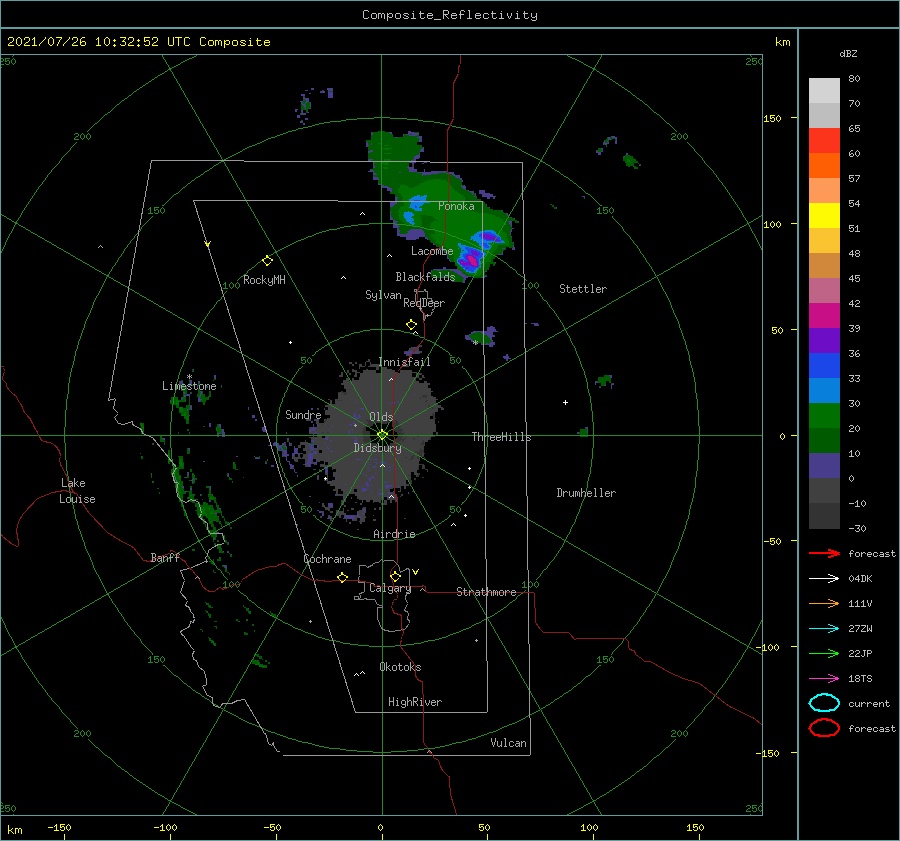This screenshot has height=841, width=900.
Task: Click the red 65-60 dBZ swatch
Action: point(824,141)
